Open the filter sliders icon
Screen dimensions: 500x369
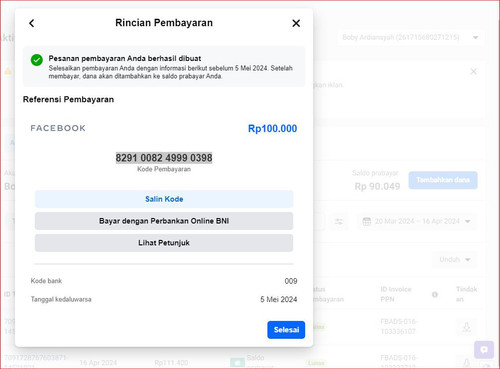pos(339,221)
